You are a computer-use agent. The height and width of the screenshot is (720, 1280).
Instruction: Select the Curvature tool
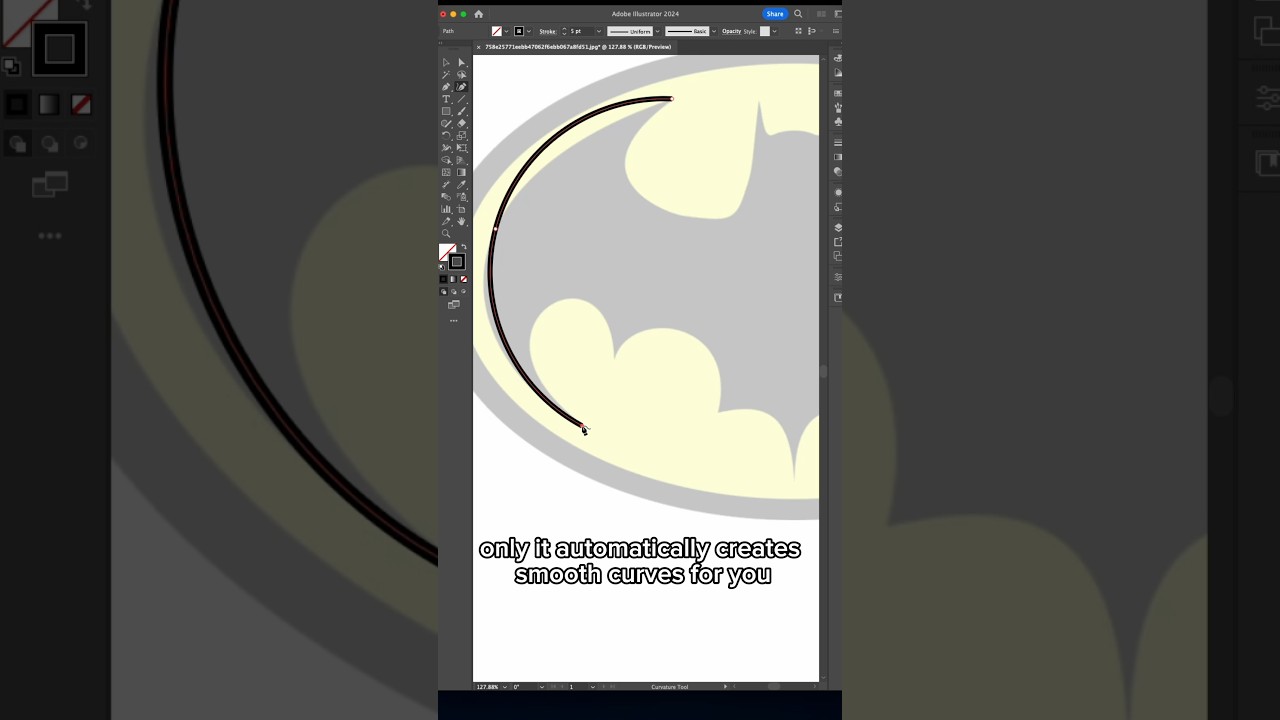461,86
